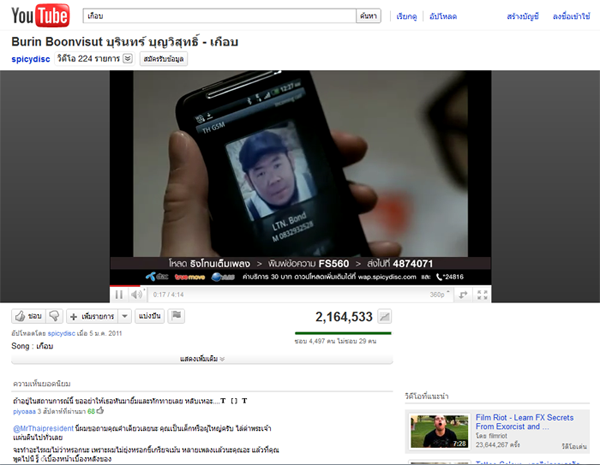Like the video with the ชอบ button
This screenshot has height=465, width=600.
coord(28,316)
